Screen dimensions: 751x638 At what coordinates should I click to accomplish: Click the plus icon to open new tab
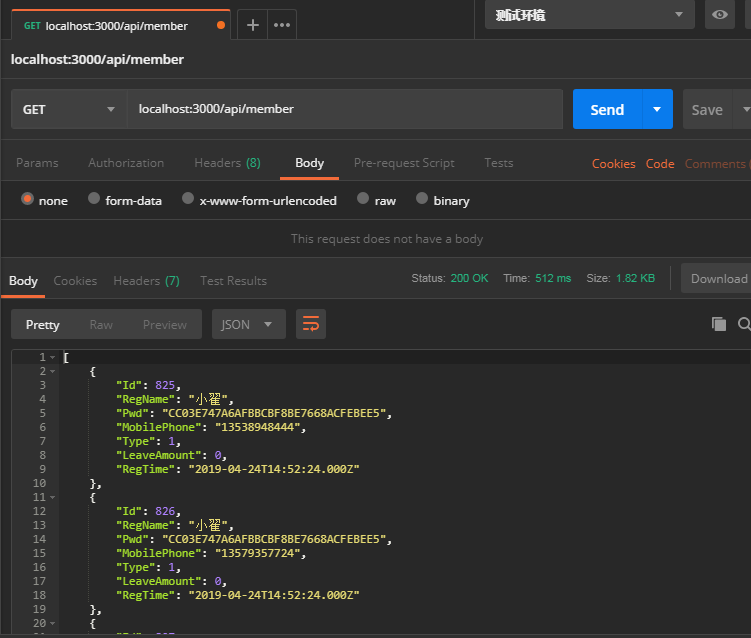click(253, 25)
